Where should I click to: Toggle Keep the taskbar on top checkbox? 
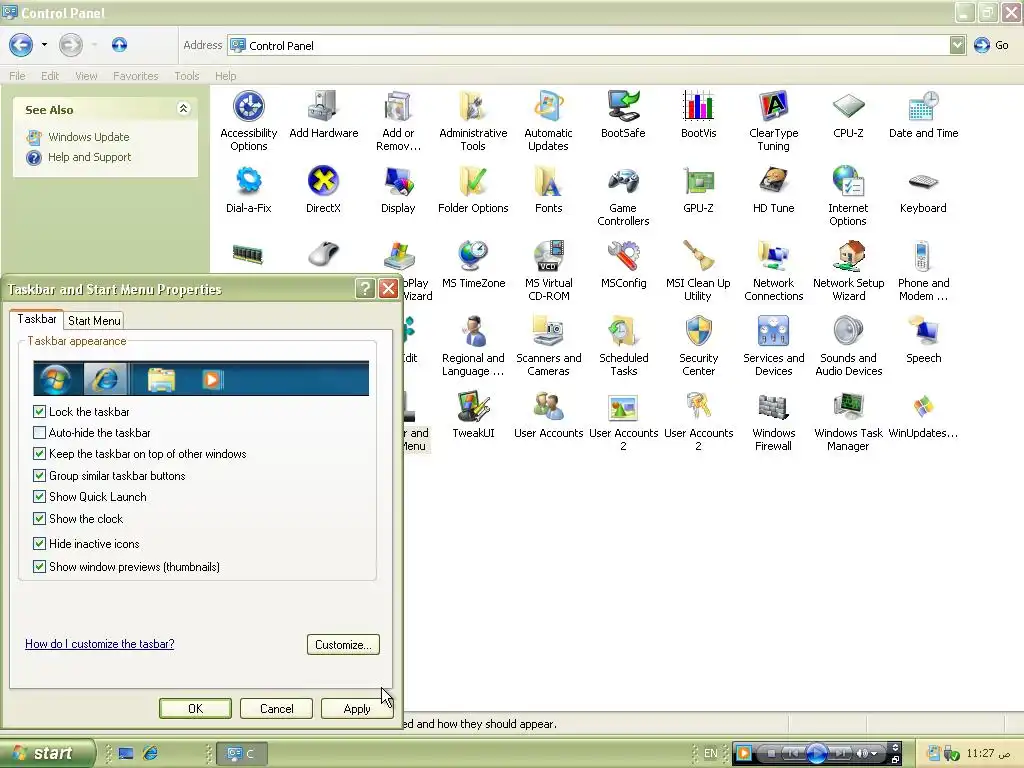[x=39, y=453]
